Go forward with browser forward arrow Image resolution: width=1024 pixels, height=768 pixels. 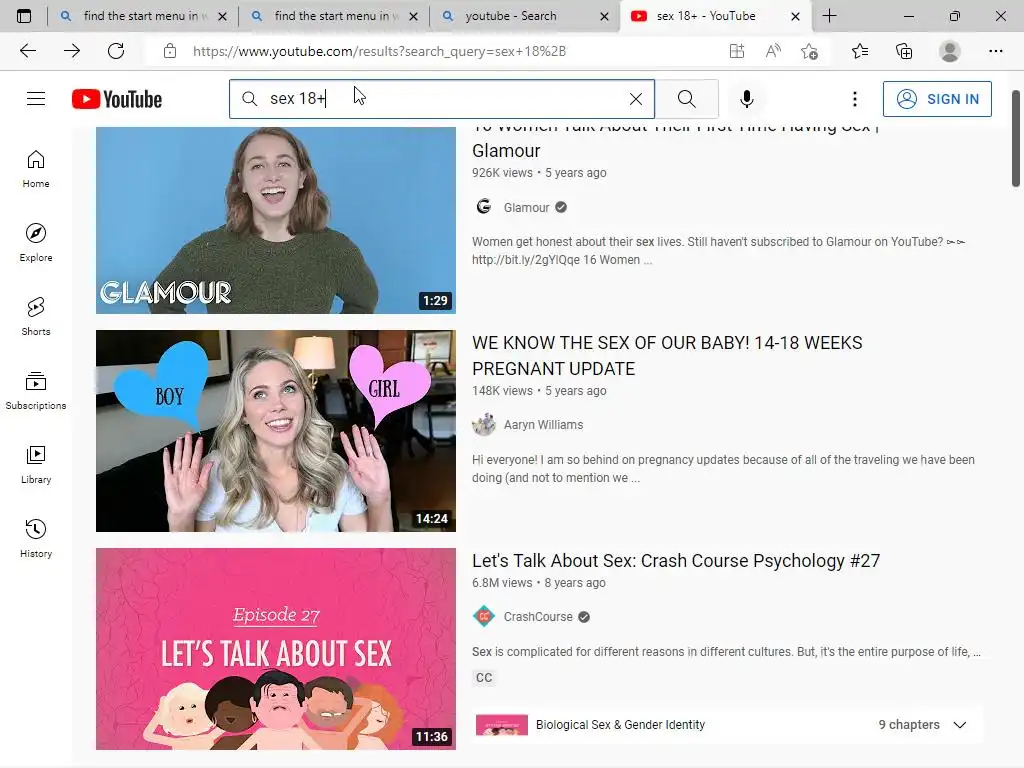click(72, 51)
